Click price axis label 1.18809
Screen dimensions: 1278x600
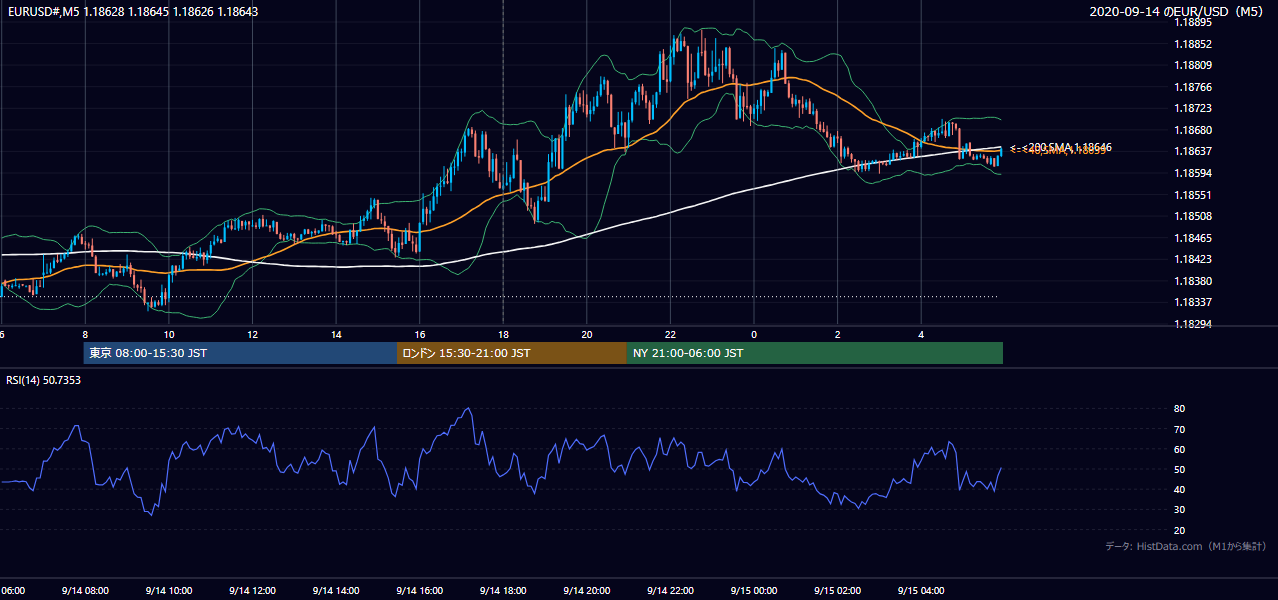1192,65
